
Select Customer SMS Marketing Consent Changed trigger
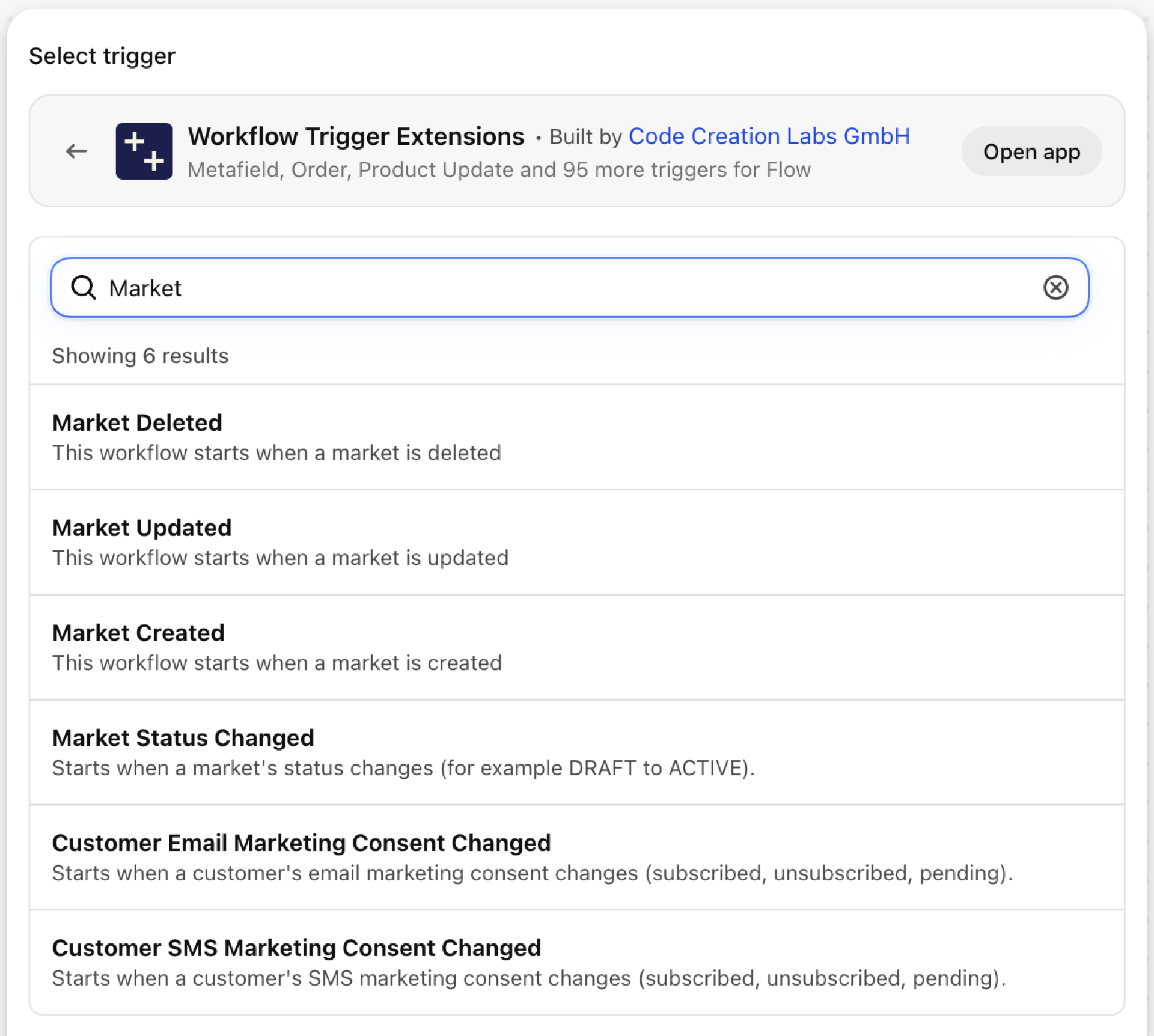point(577,962)
